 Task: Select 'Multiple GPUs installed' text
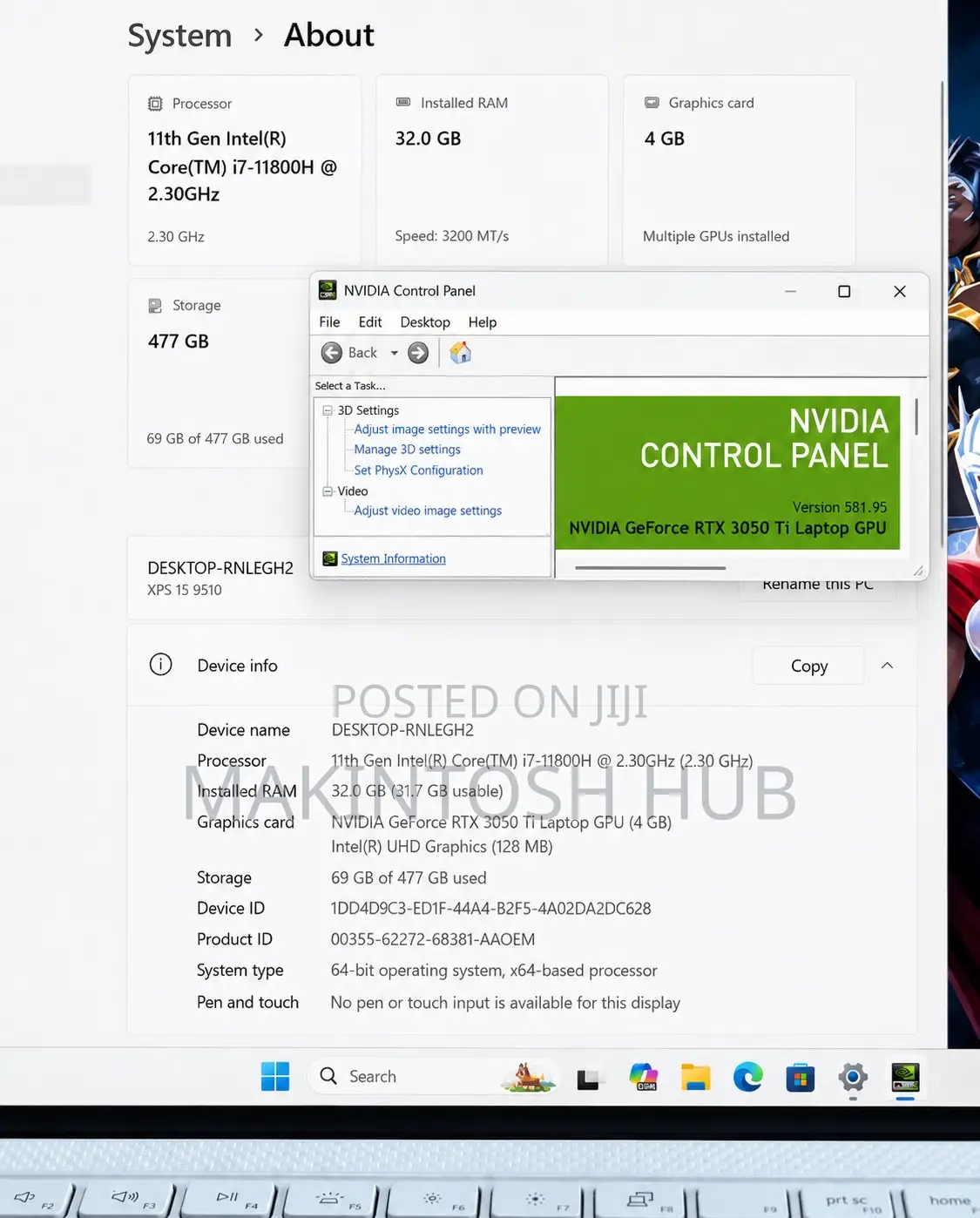[x=716, y=236]
